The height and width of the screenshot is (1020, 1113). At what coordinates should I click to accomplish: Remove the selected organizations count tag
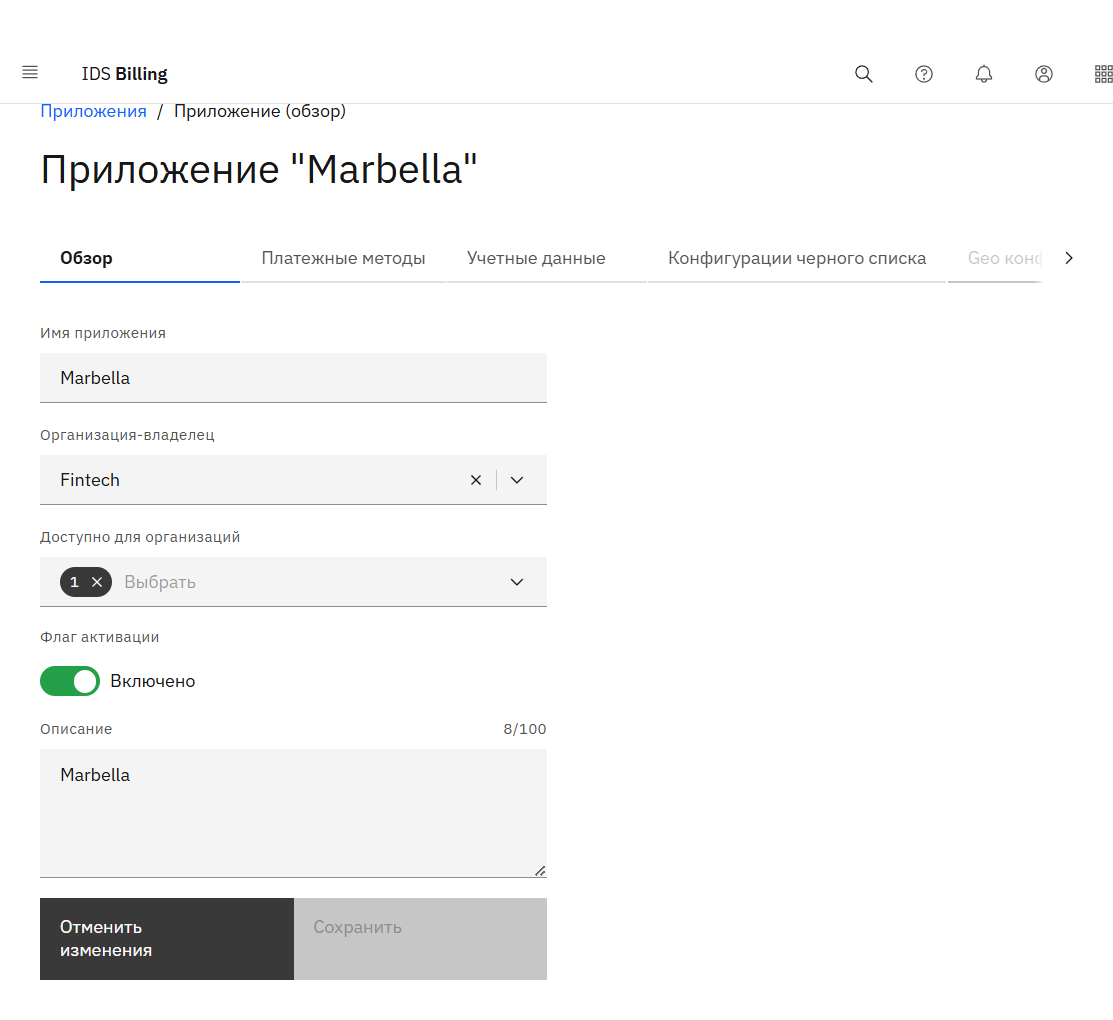click(x=97, y=582)
